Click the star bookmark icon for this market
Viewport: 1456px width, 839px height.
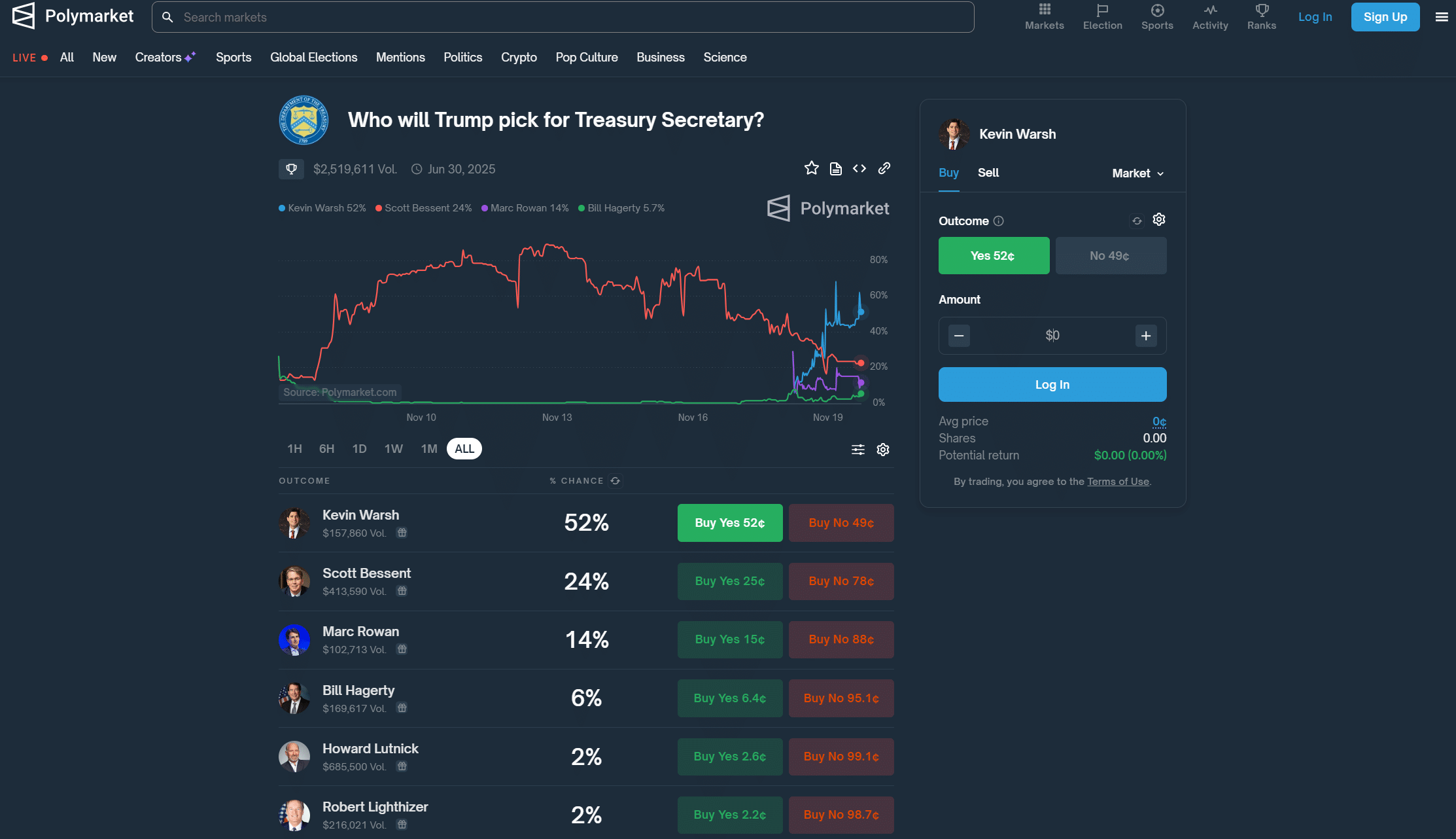click(811, 168)
